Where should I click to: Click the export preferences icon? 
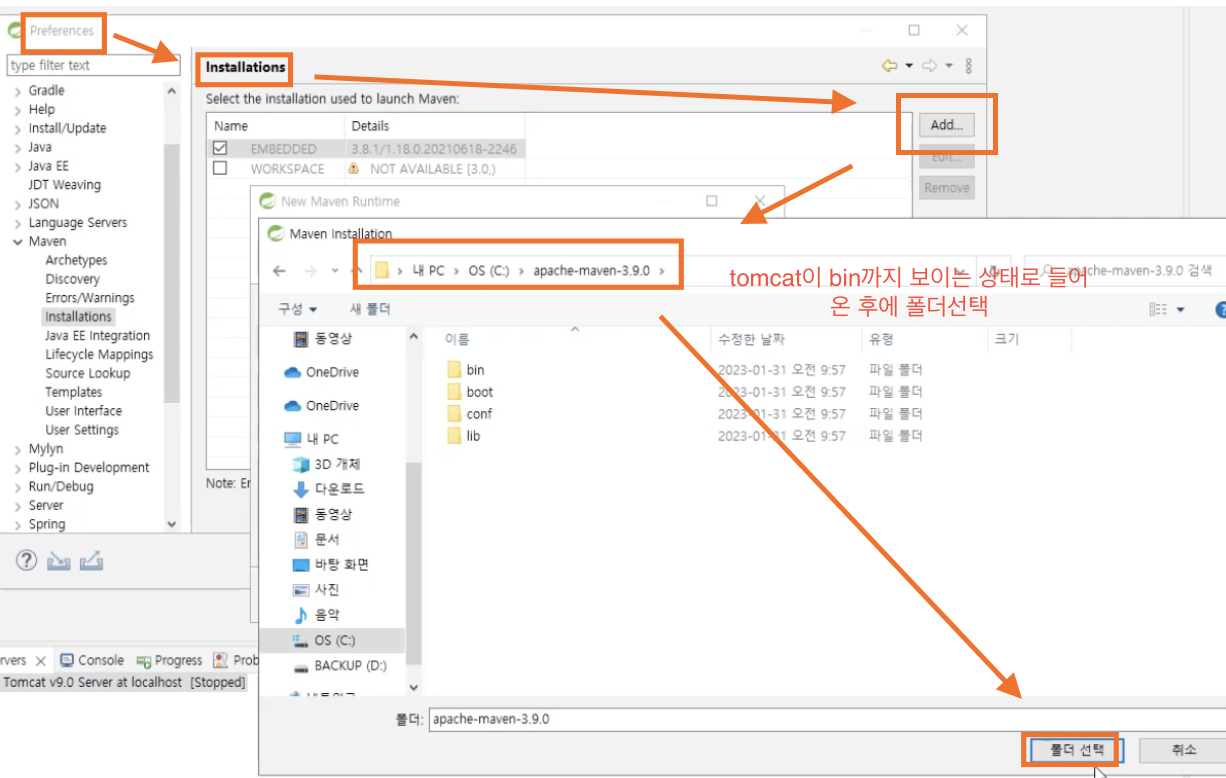tap(91, 561)
